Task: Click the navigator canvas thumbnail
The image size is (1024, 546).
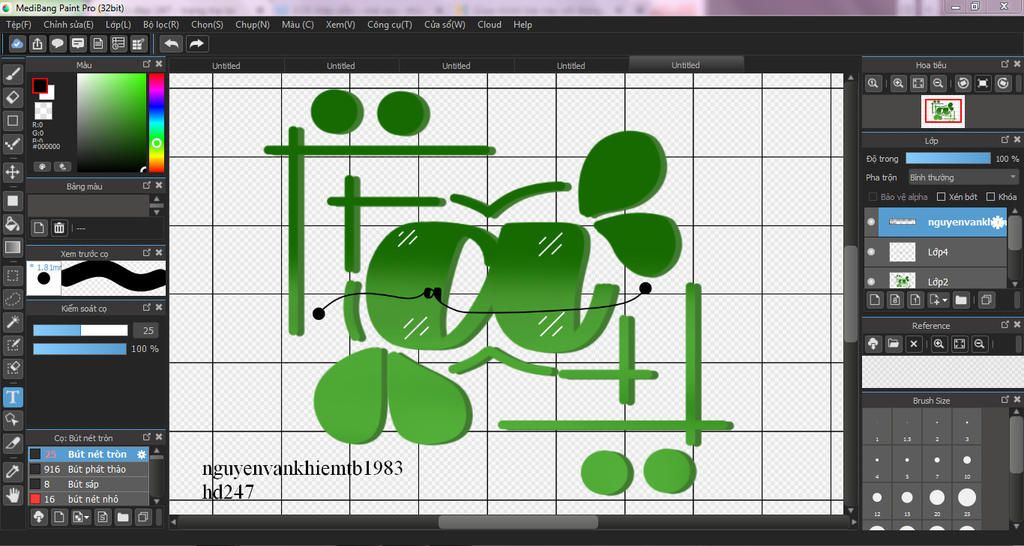Action: click(x=942, y=112)
